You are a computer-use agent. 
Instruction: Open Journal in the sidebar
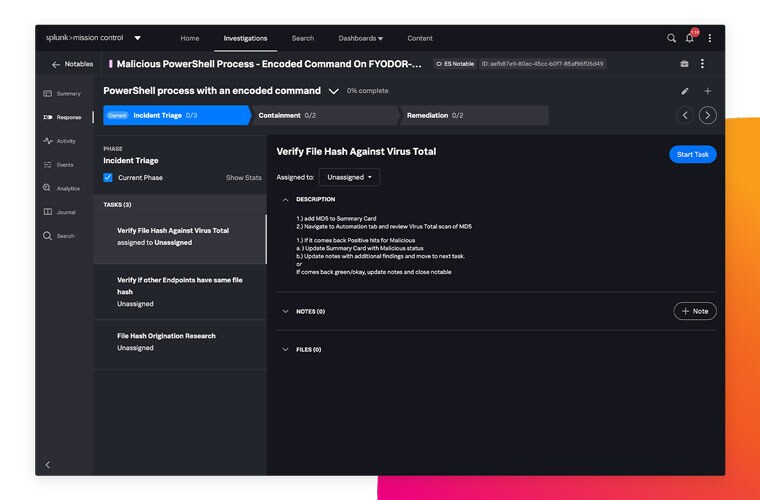(x=60, y=212)
